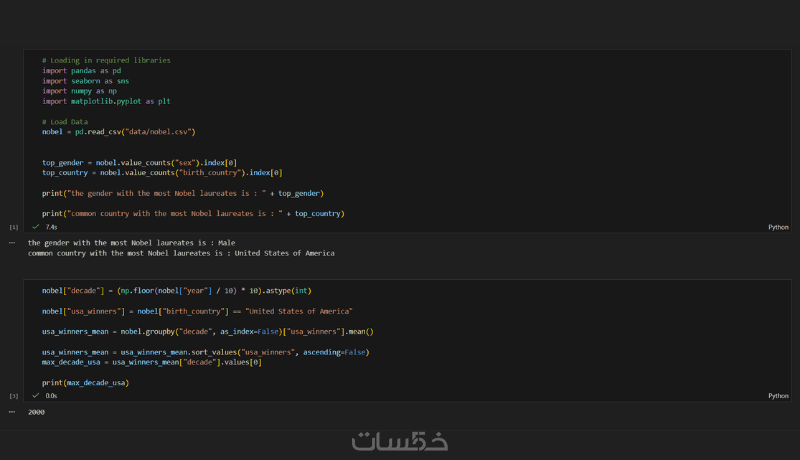The image size is (800, 460).
Task: Click the output line ending in "Male"
Action: (x=131, y=243)
